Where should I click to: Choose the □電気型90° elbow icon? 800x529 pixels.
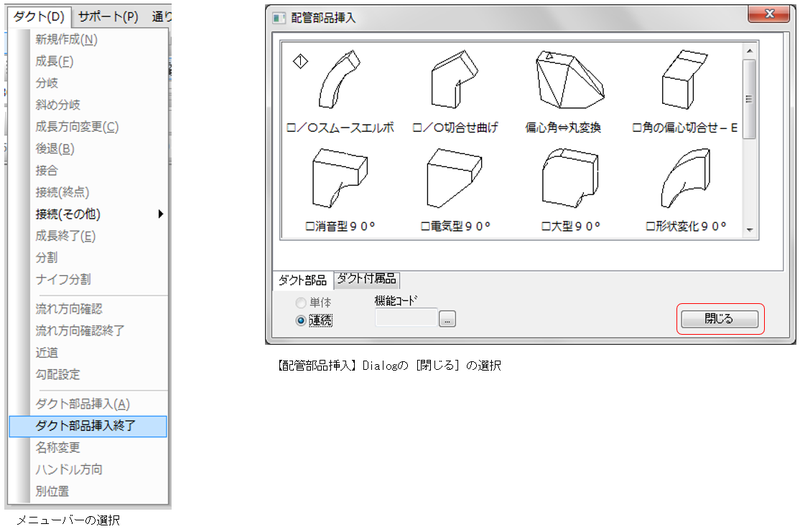(454, 182)
